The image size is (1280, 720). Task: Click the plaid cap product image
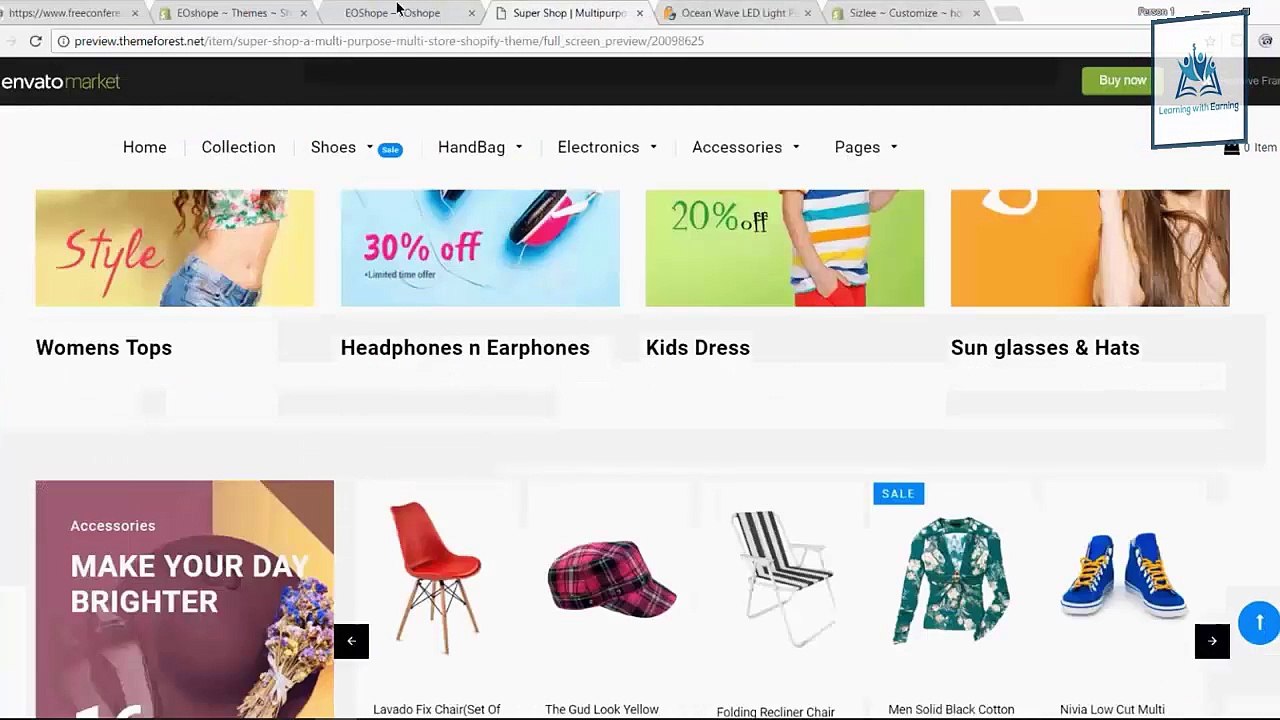(x=611, y=579)
